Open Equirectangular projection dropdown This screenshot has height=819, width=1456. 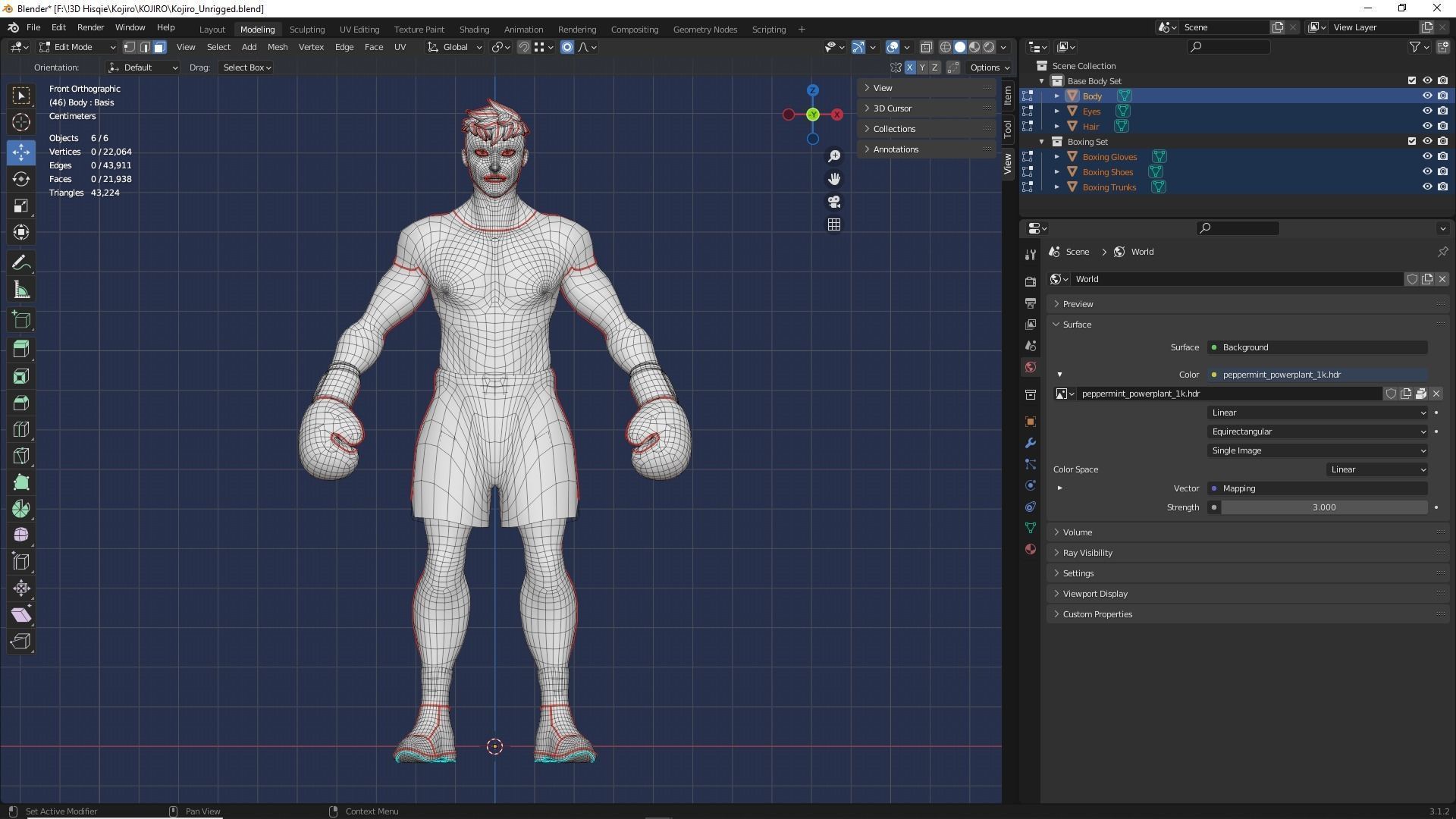(x=1317, y=431)
